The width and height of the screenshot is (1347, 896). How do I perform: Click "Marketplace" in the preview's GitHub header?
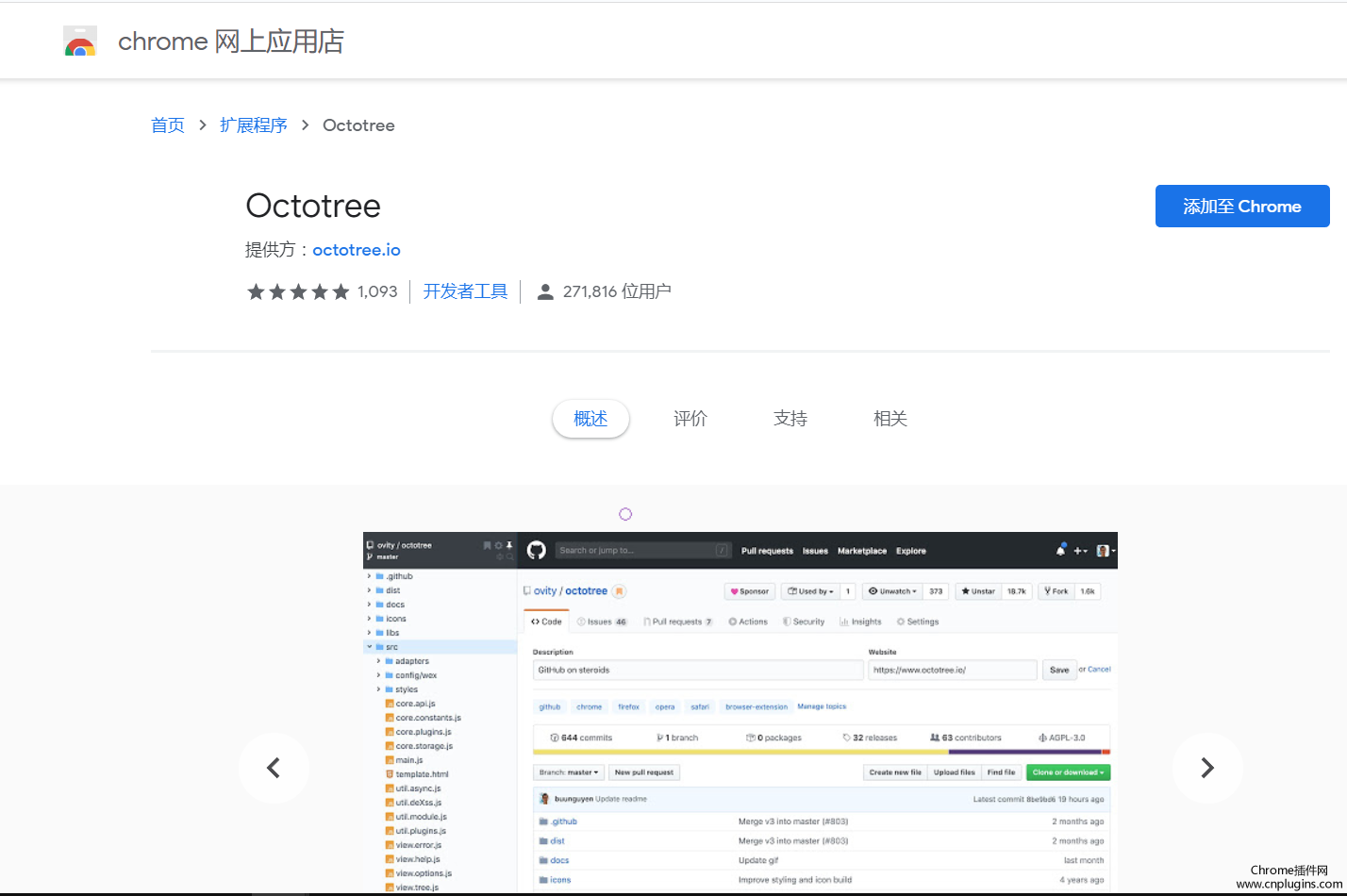(x=862, y=551)
